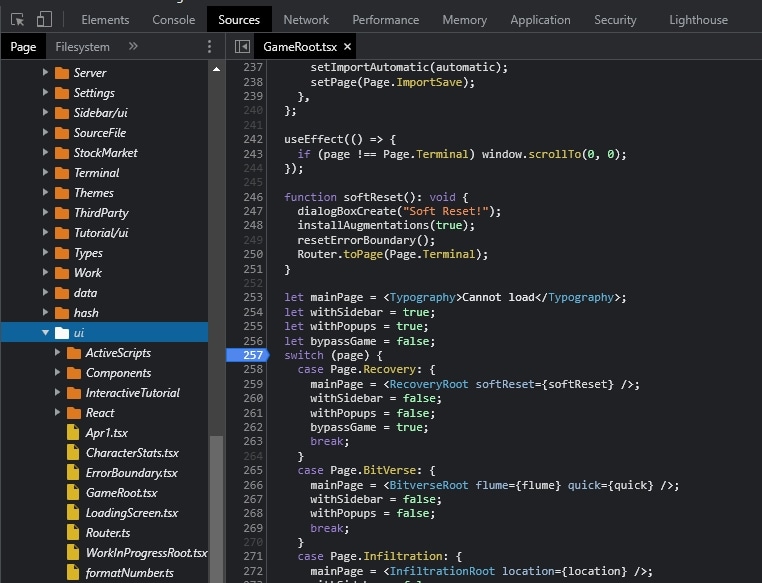Hide the navigator sidebar panel icon
Image resolution: width=762 pixels, height=583 pixels.
click(x=242, y=47)
